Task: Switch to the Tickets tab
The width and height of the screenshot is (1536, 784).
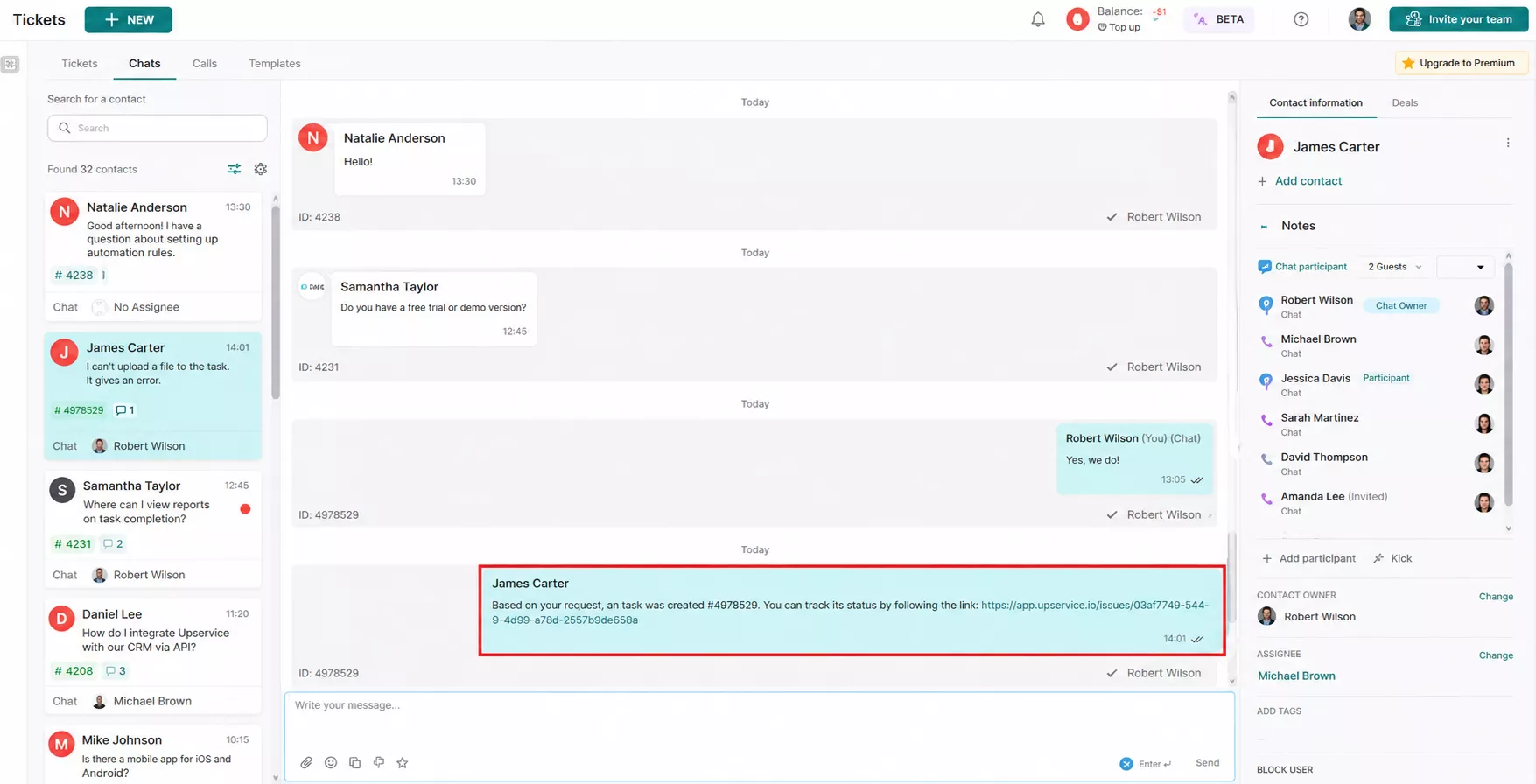Action: 80,64
